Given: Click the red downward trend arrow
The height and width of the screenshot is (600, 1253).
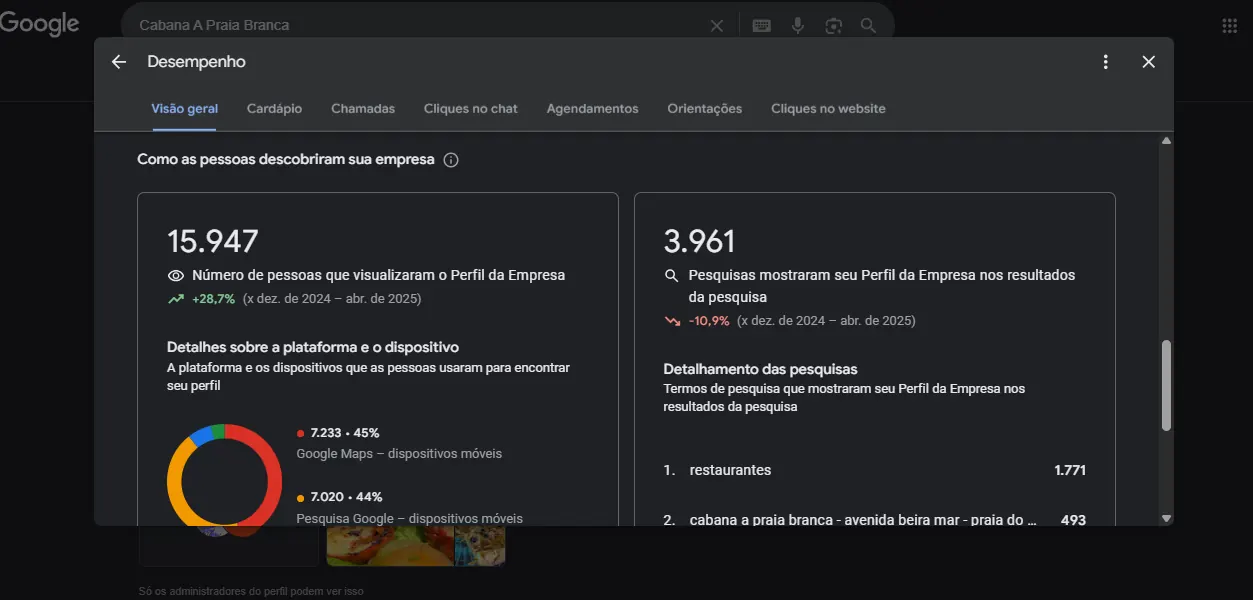Looking at the screenshot, I should point(672,321).
